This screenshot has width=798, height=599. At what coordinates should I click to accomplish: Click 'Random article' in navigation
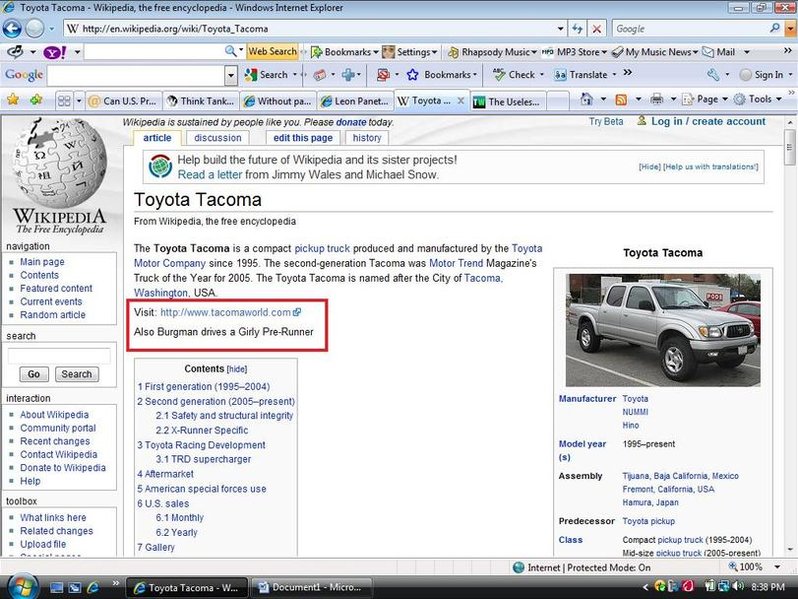coord(52,315)
